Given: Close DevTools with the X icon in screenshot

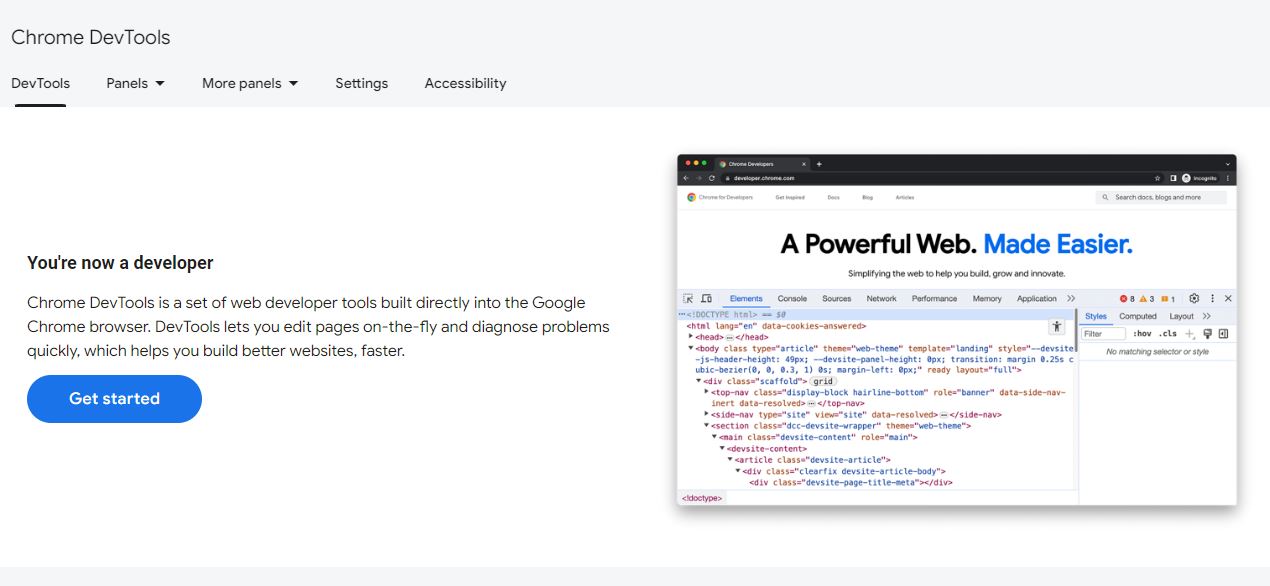Looking at the screenshot, I should (1228, 298).
